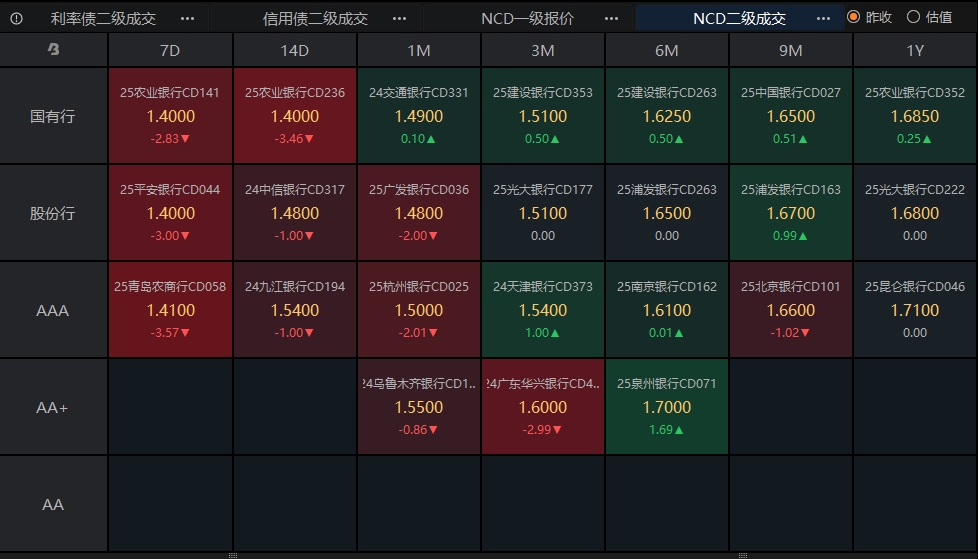978x559 pixels.
Task: Switch to the 信用债二级成交 tab
Action: tap(315, 19)
